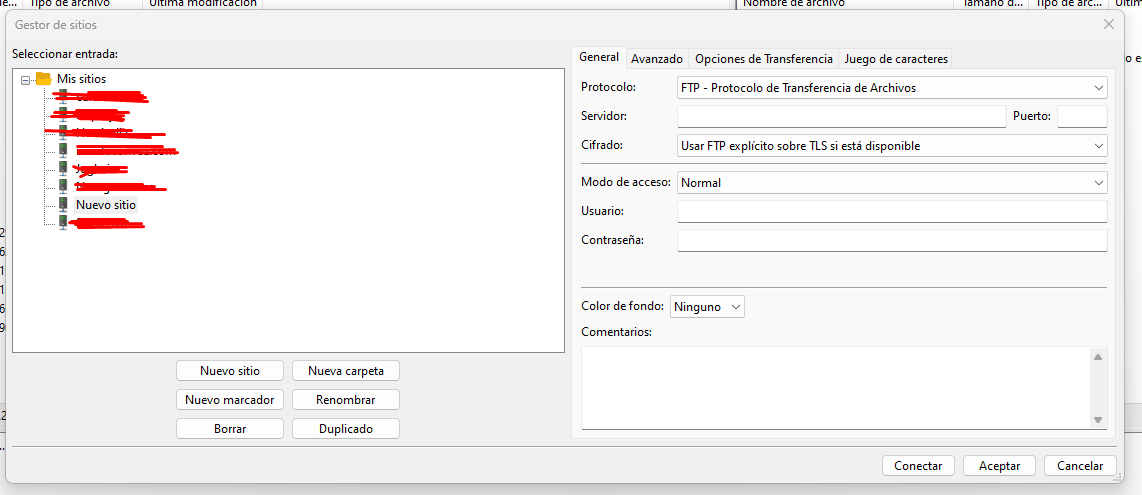1142x495 pixels.
Task: Open the Modo de acceso dropdown
Action: pyautogui.click(x=892, y=183)
